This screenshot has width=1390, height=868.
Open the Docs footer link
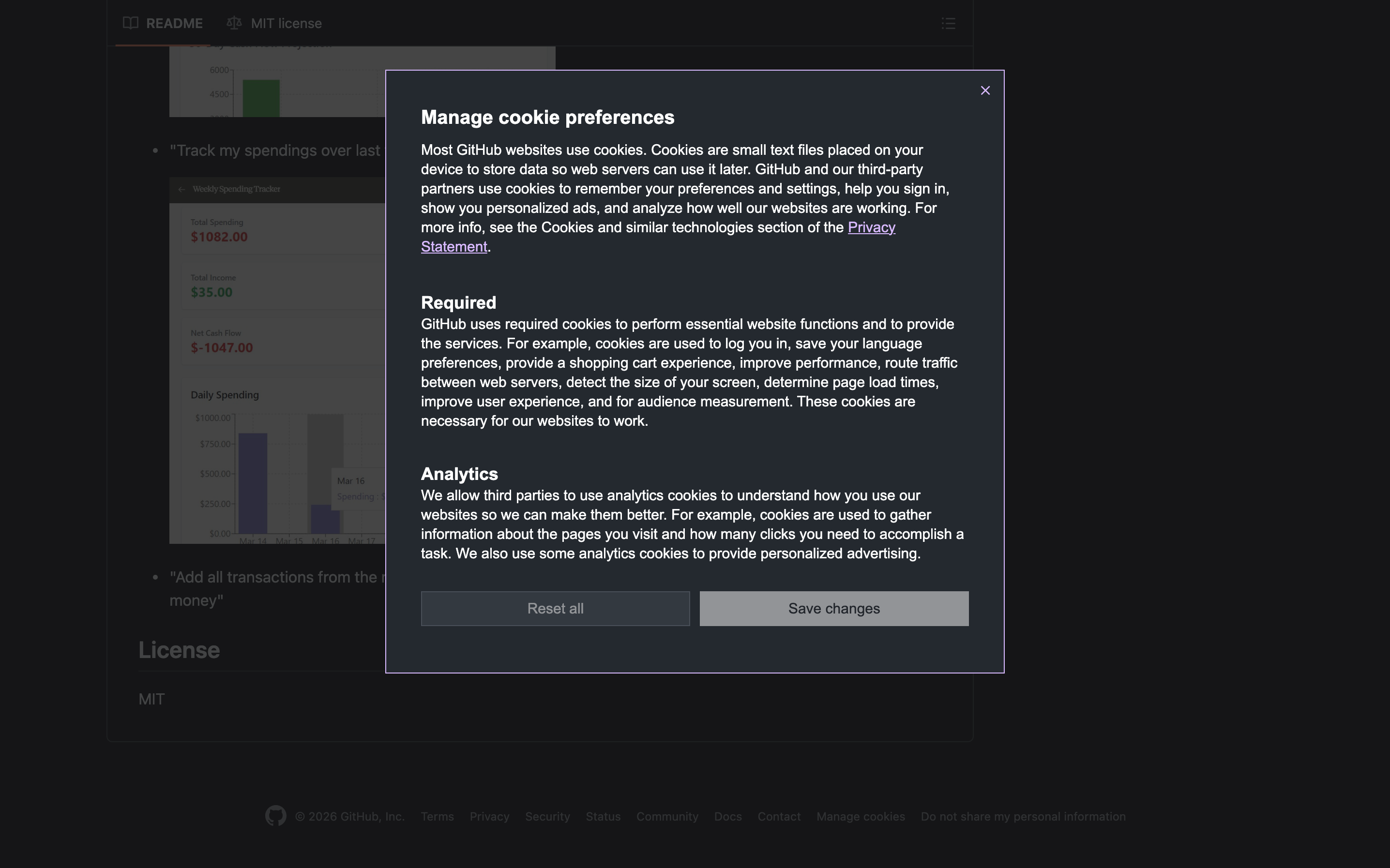[x=727, y=816]
